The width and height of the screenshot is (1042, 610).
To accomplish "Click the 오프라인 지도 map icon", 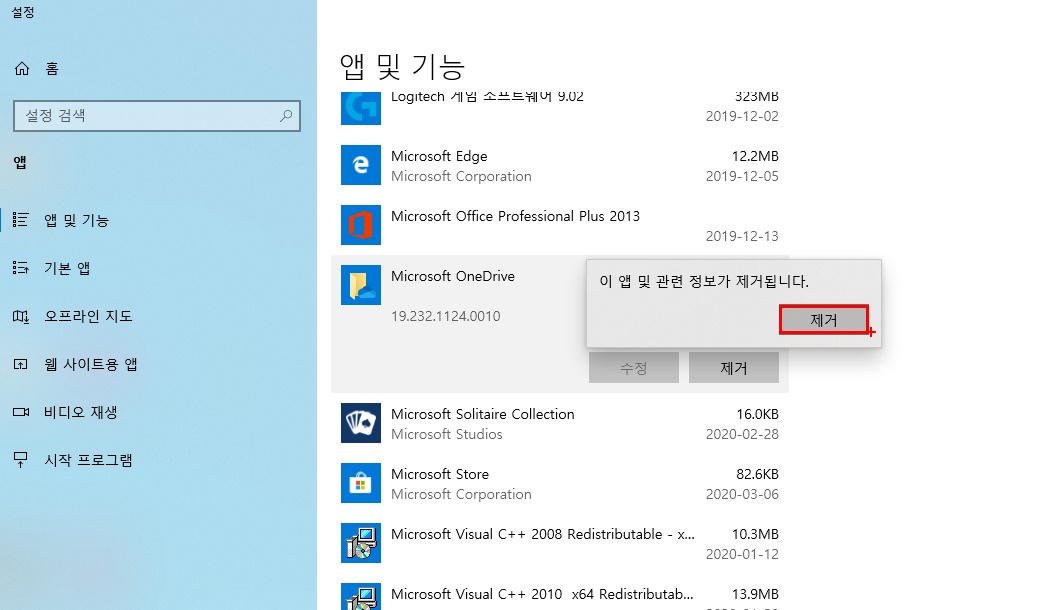I will [x=21, y=316].
